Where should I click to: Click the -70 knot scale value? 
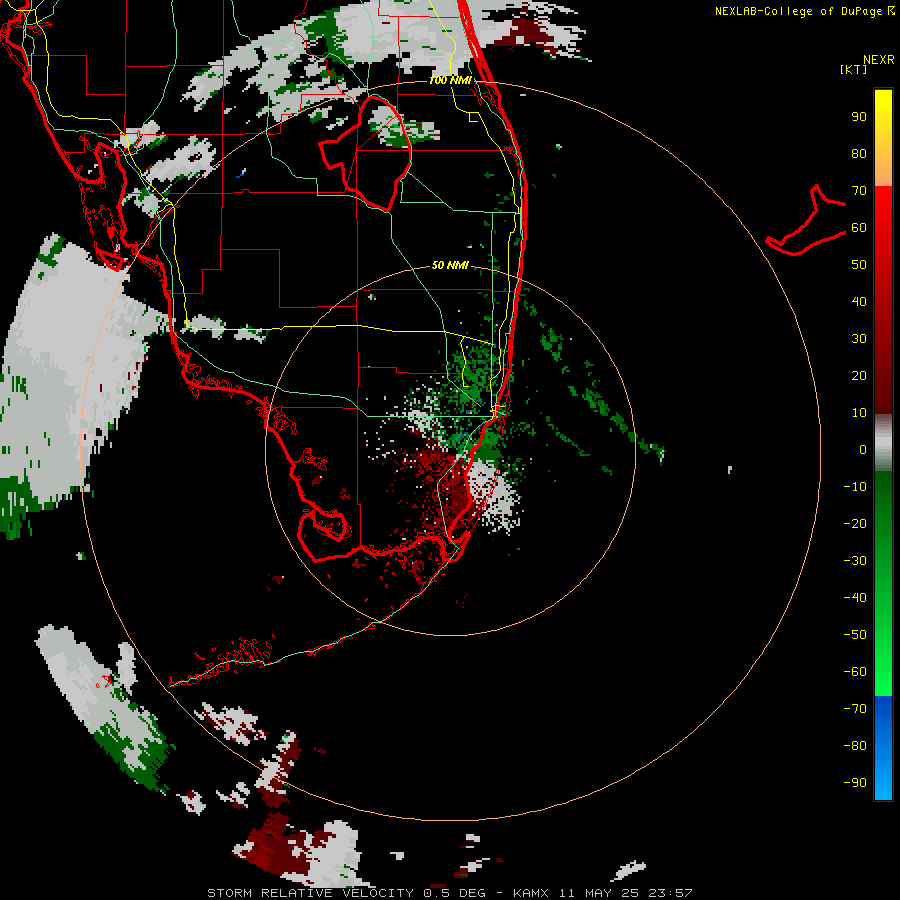(855, 709)
